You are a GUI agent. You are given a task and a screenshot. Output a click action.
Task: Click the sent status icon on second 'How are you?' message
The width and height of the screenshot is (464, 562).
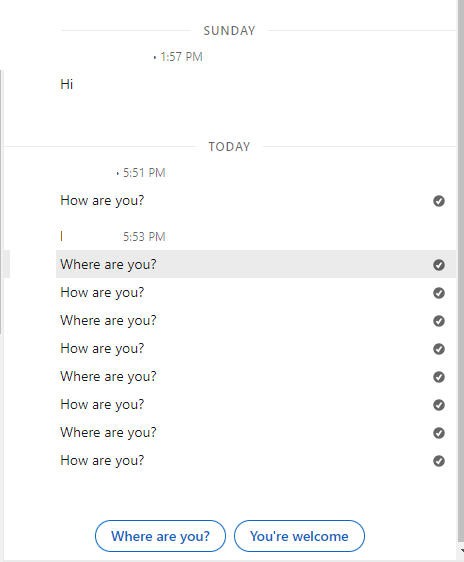click(x=439, y=293)
